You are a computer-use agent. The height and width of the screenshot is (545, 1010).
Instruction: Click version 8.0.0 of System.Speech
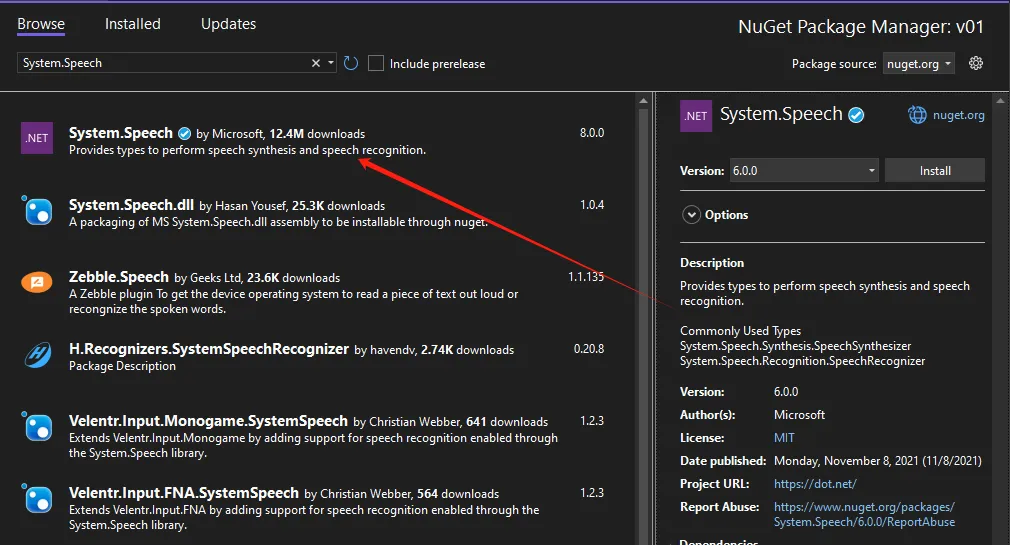click(592, 133)
